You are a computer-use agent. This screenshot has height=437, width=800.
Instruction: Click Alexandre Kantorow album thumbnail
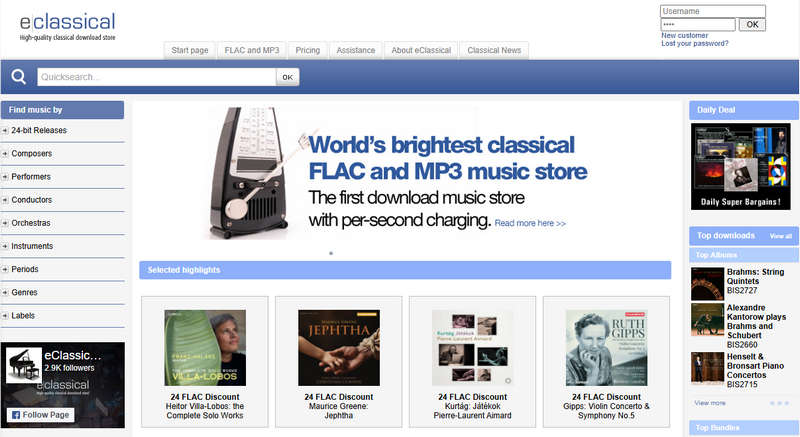[x=707, y=319]
